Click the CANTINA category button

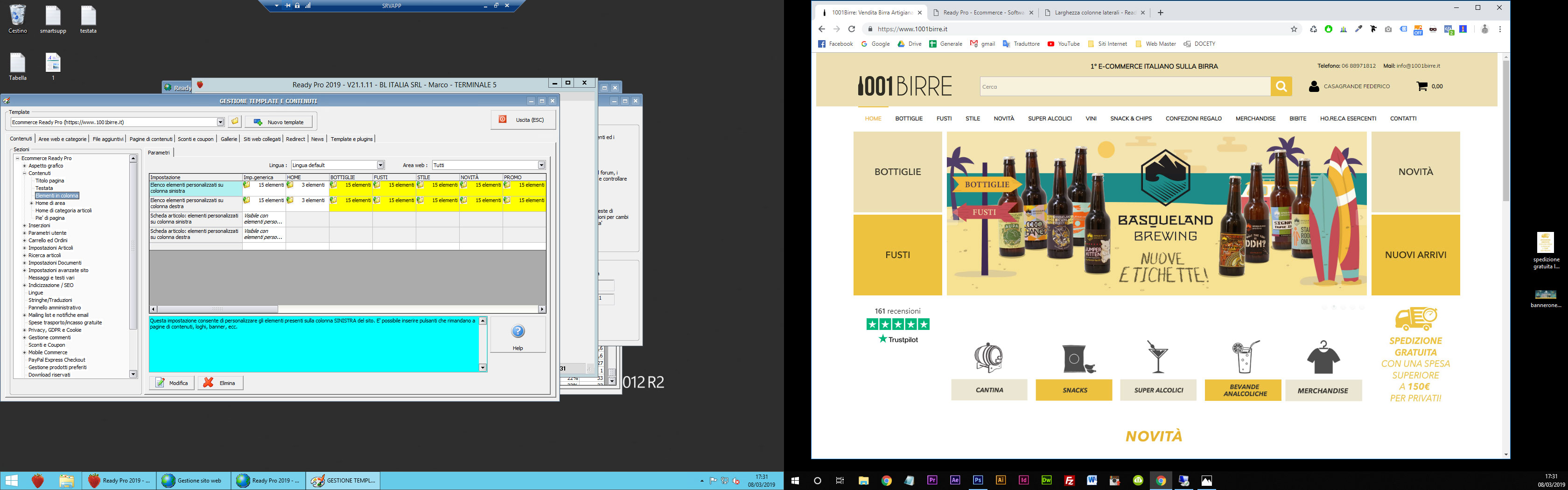click(989, 390)
